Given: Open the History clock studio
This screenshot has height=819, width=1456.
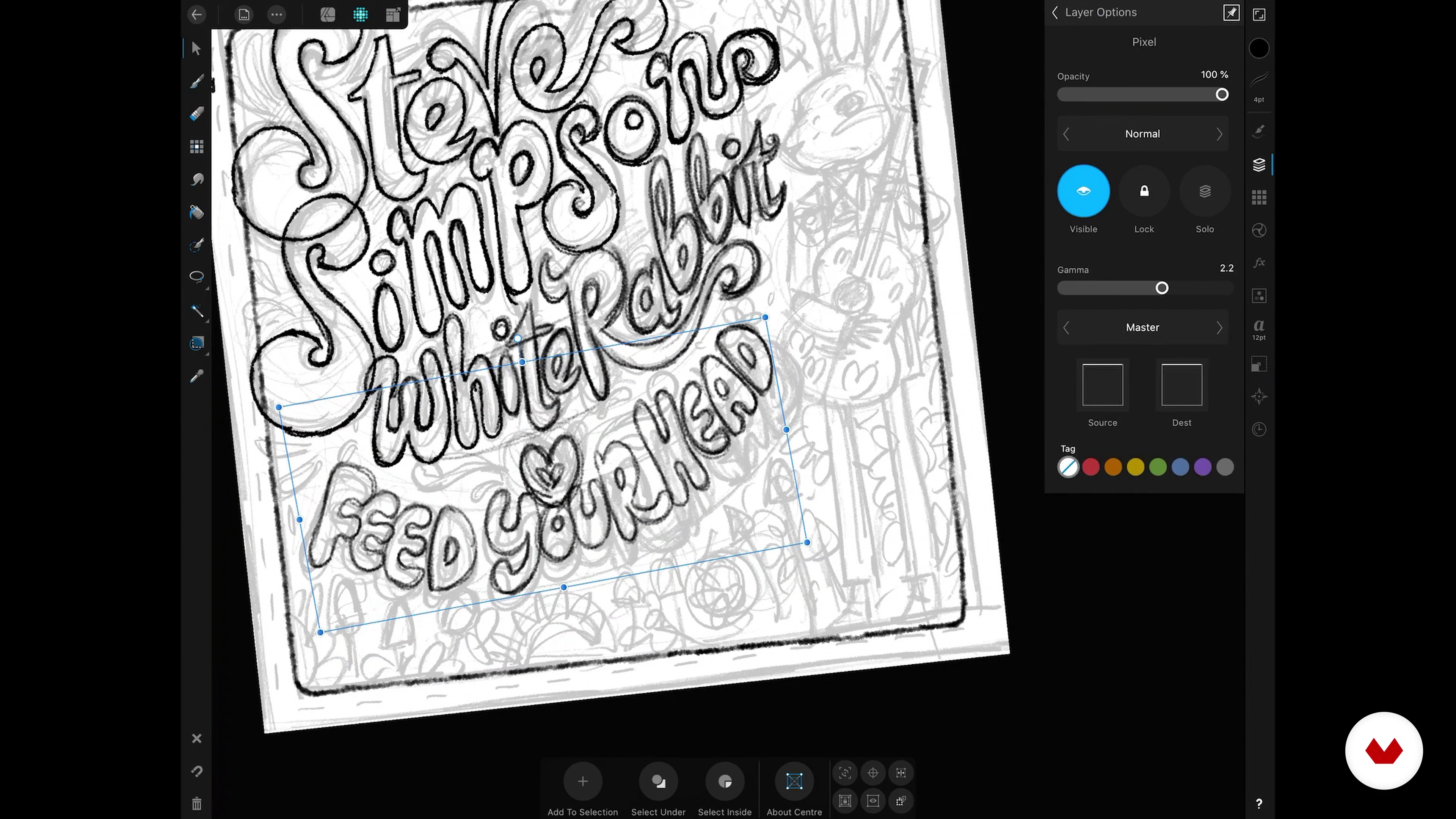Looking at the screenshot, I should click(x=1259, y=430).
